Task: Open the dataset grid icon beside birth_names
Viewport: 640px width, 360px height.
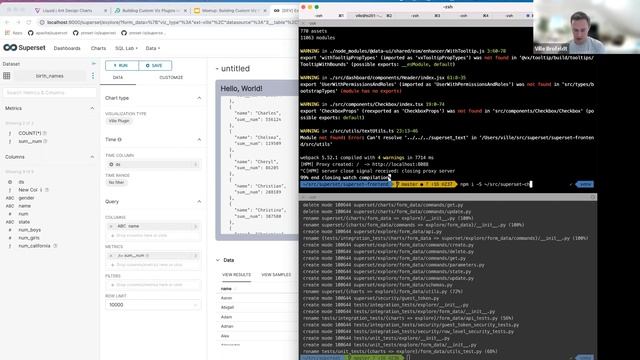Action: tap(7, 76)
